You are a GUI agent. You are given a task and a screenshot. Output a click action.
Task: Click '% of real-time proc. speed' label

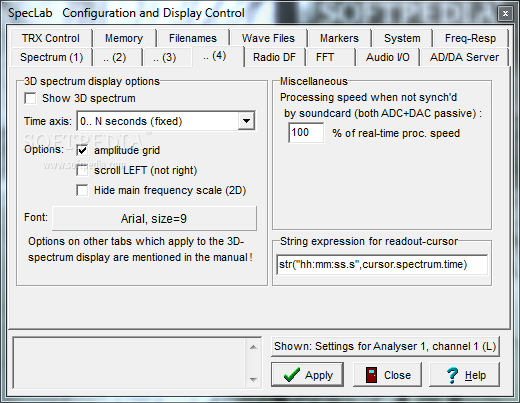[396, 133]
